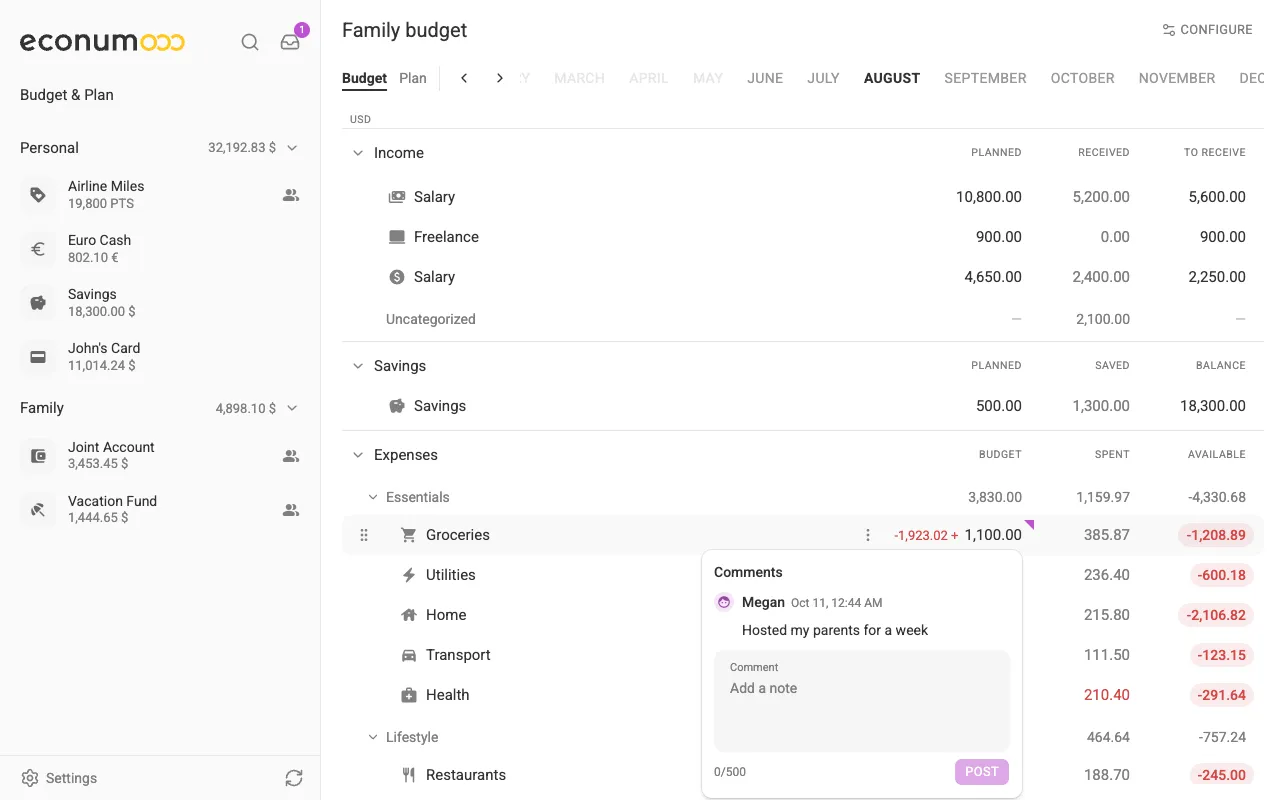Click the econum logo
Screen dimensions: 1280x800
coord(102,42)
